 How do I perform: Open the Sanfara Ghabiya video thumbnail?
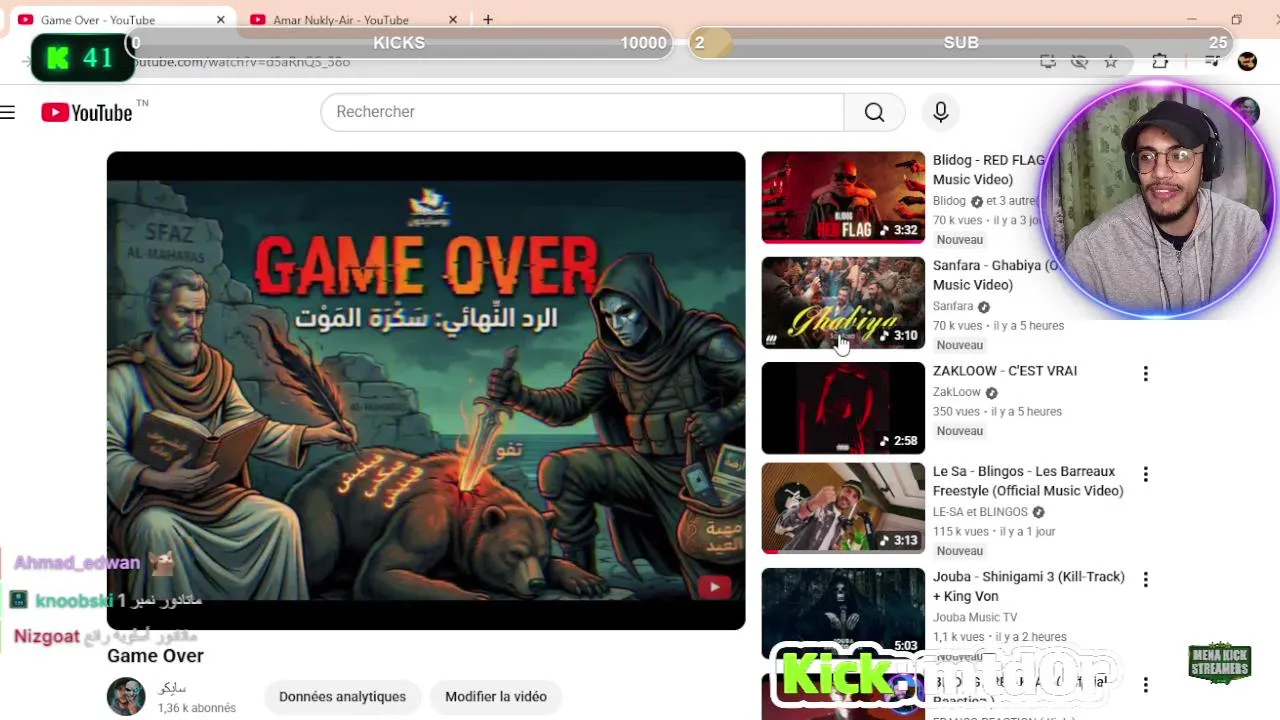843,303
